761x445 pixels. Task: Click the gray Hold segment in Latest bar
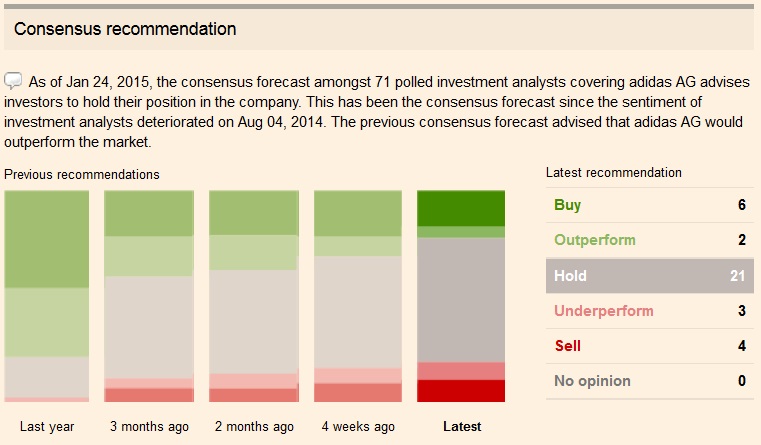(x=461, y=300)
